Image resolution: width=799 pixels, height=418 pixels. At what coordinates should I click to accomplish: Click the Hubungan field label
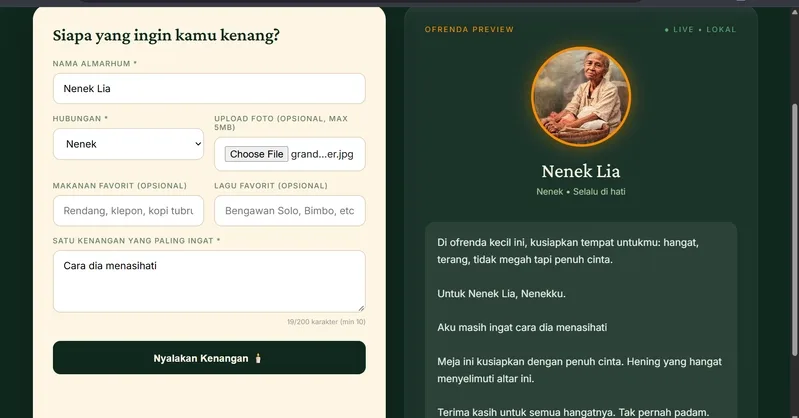tap(80, 119)
